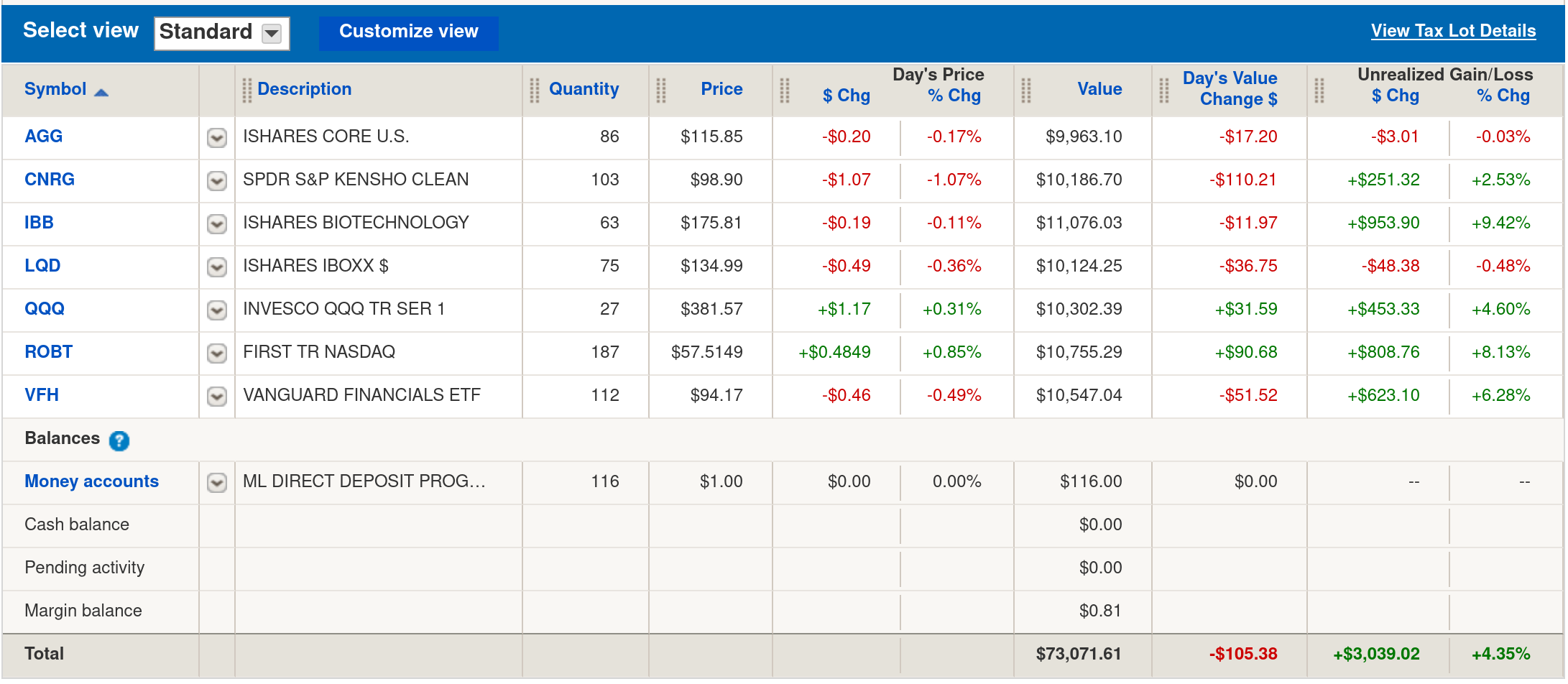Click the drag handle left of Day's Value Change
Image resolution: width=1568 pixels, height=684 pixels.
tap(1163, 90)
